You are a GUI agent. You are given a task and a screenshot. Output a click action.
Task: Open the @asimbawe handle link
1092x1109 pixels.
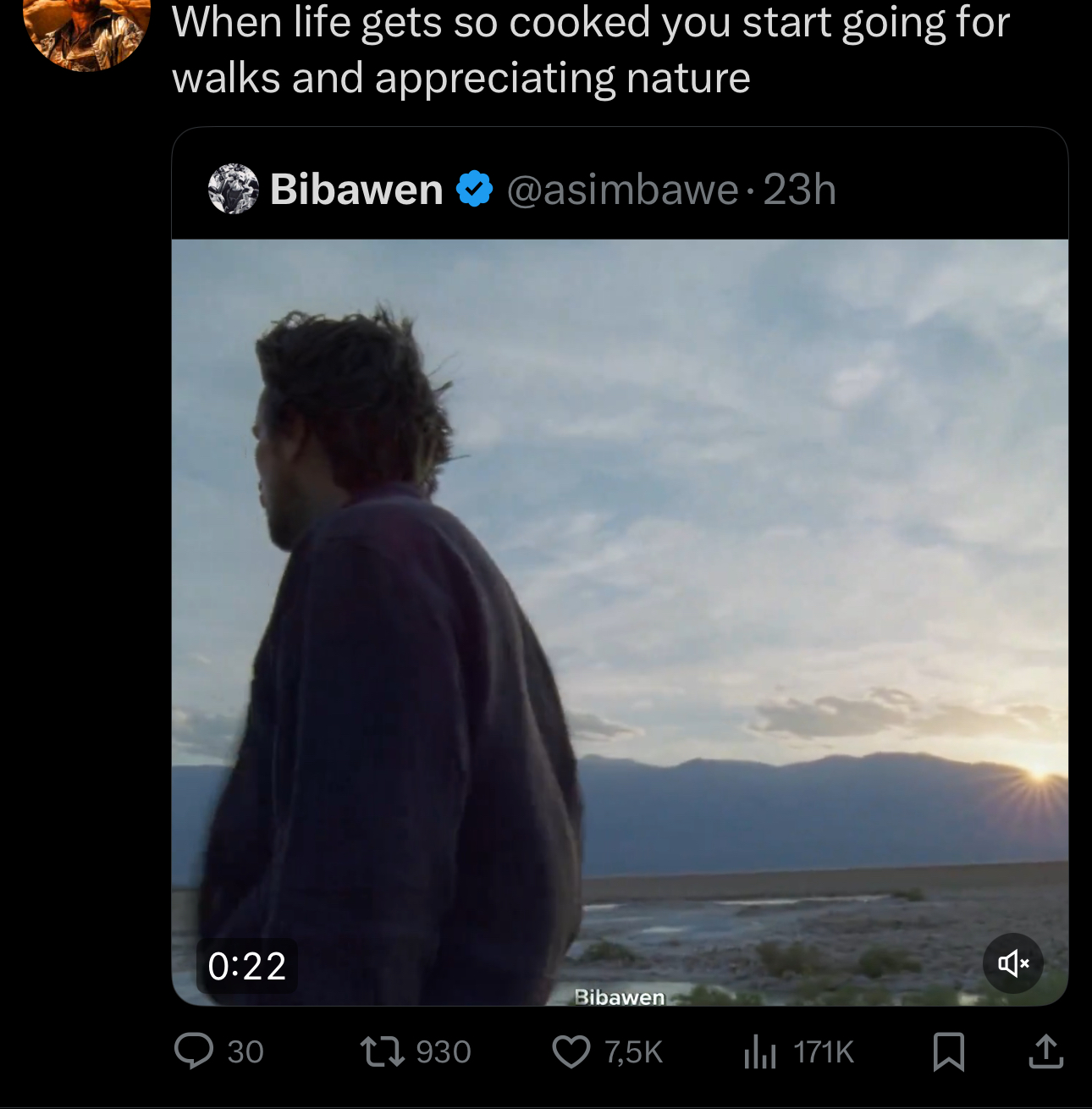point(622,190)
